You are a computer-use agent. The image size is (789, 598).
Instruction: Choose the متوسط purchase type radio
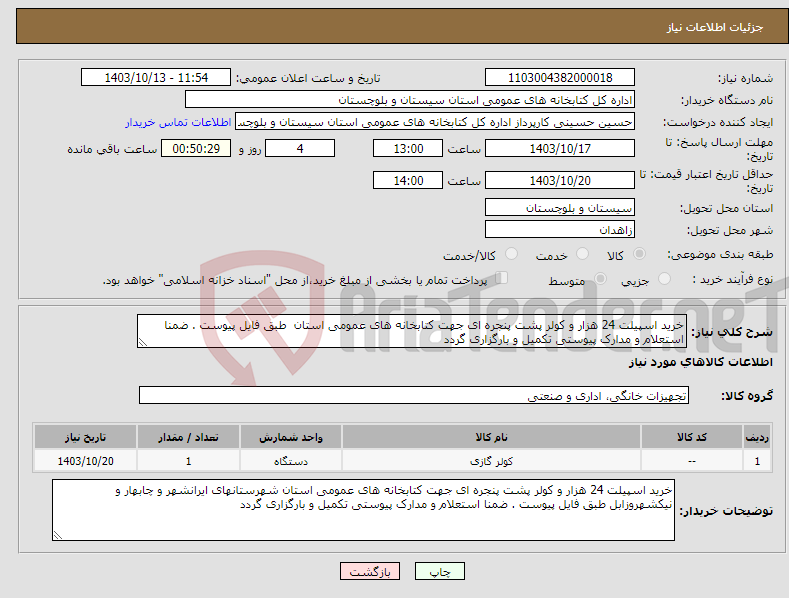tap(600, 278)
